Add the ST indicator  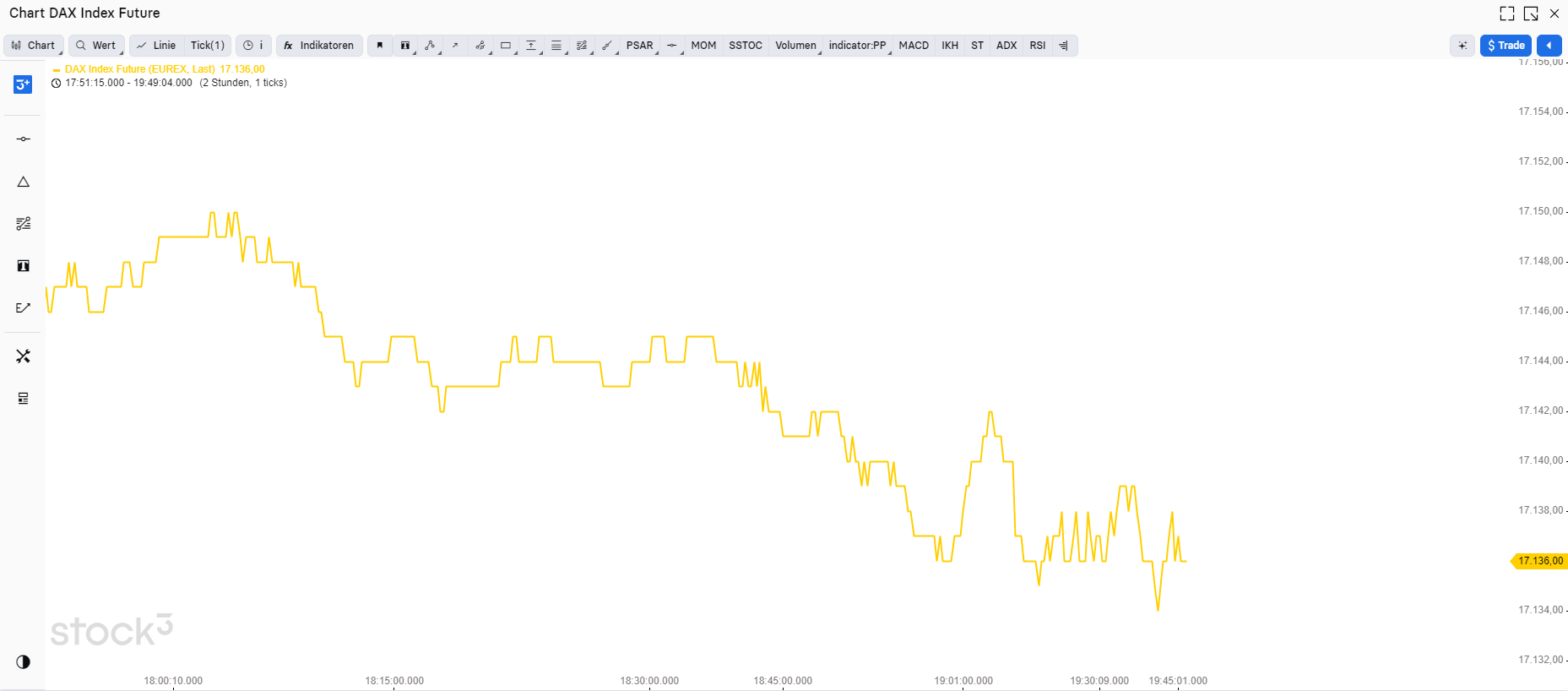978,46
